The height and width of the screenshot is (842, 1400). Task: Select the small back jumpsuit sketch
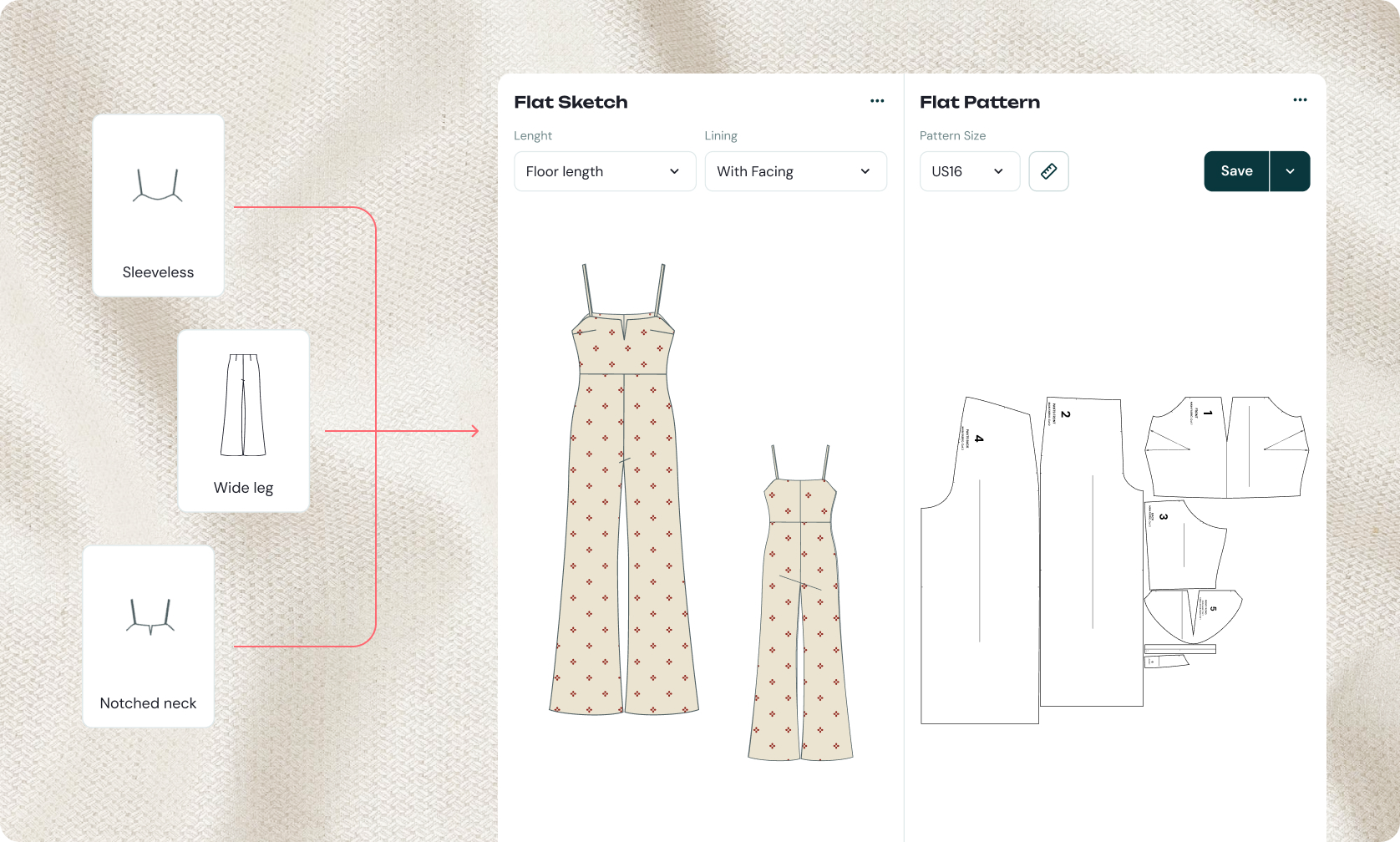coord(800,603)
